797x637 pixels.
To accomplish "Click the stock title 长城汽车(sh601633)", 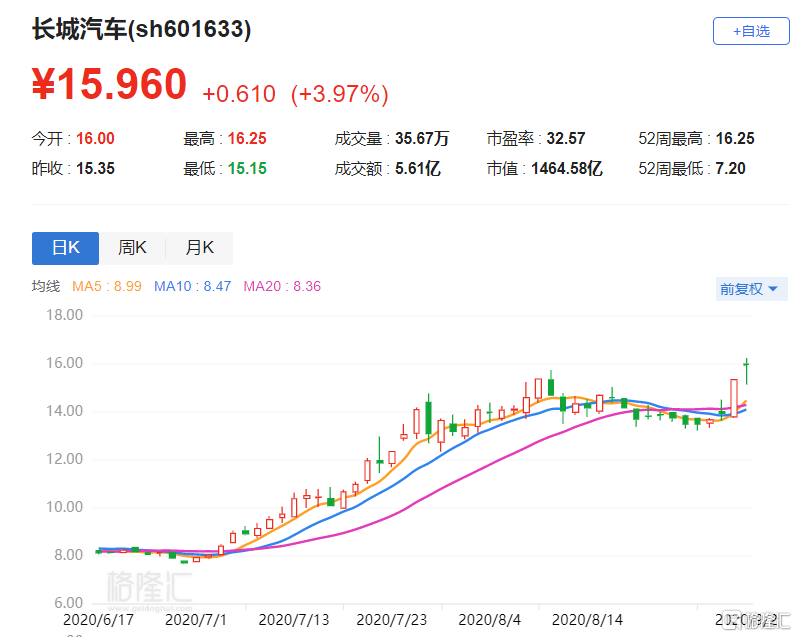I will [142, 29].
